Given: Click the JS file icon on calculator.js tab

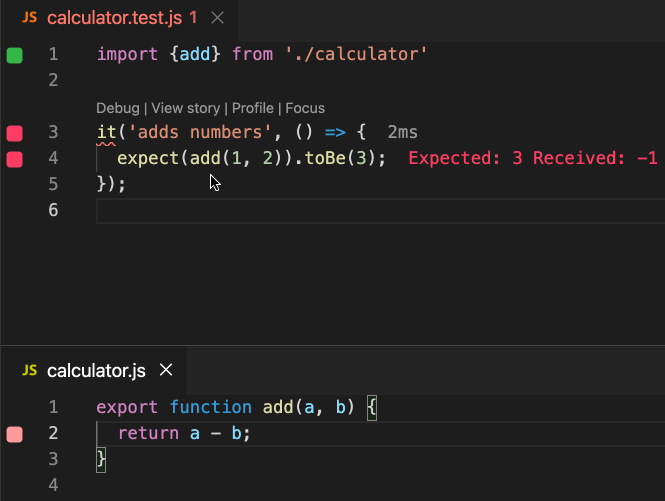Looking at the screenshot, I should click(30, 370).
